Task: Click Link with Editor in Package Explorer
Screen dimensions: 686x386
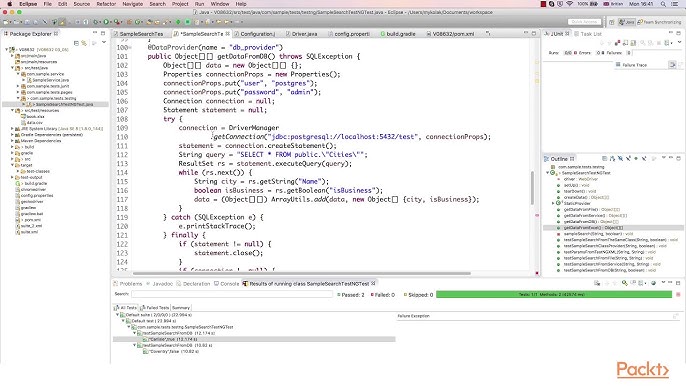Action: pyautogui.click(x=84, y=43)
